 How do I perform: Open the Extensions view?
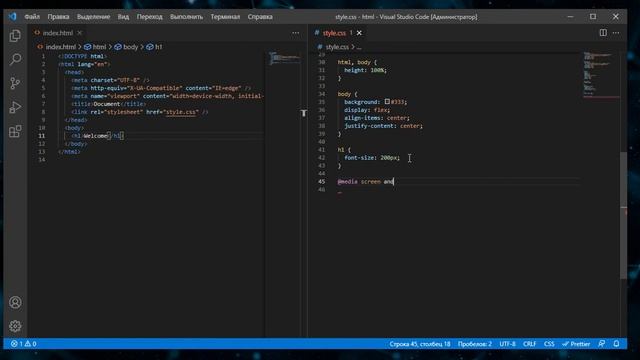pyautogui.click(x=15, y=131)
